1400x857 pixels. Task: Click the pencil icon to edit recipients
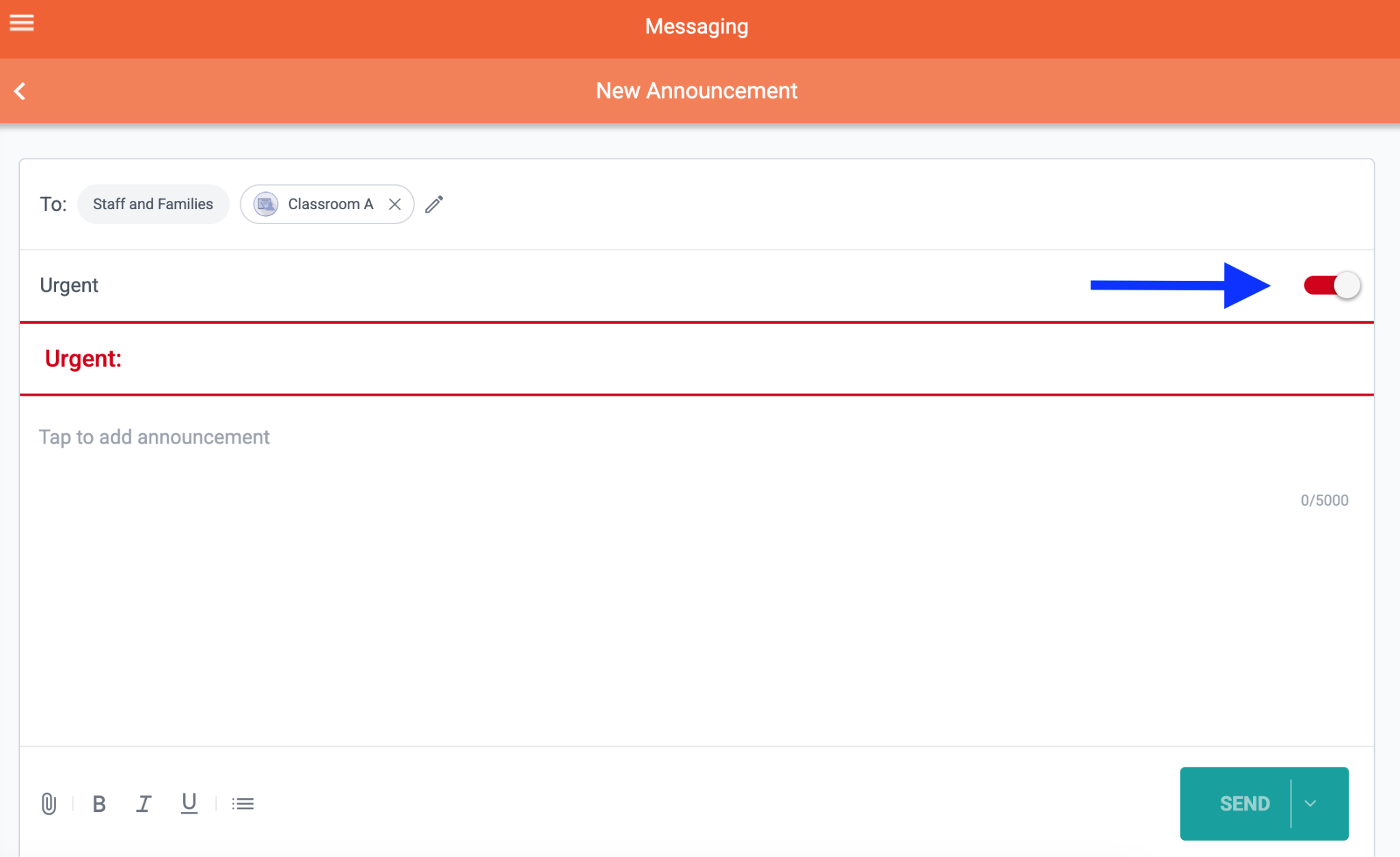[x=434, y=204]
